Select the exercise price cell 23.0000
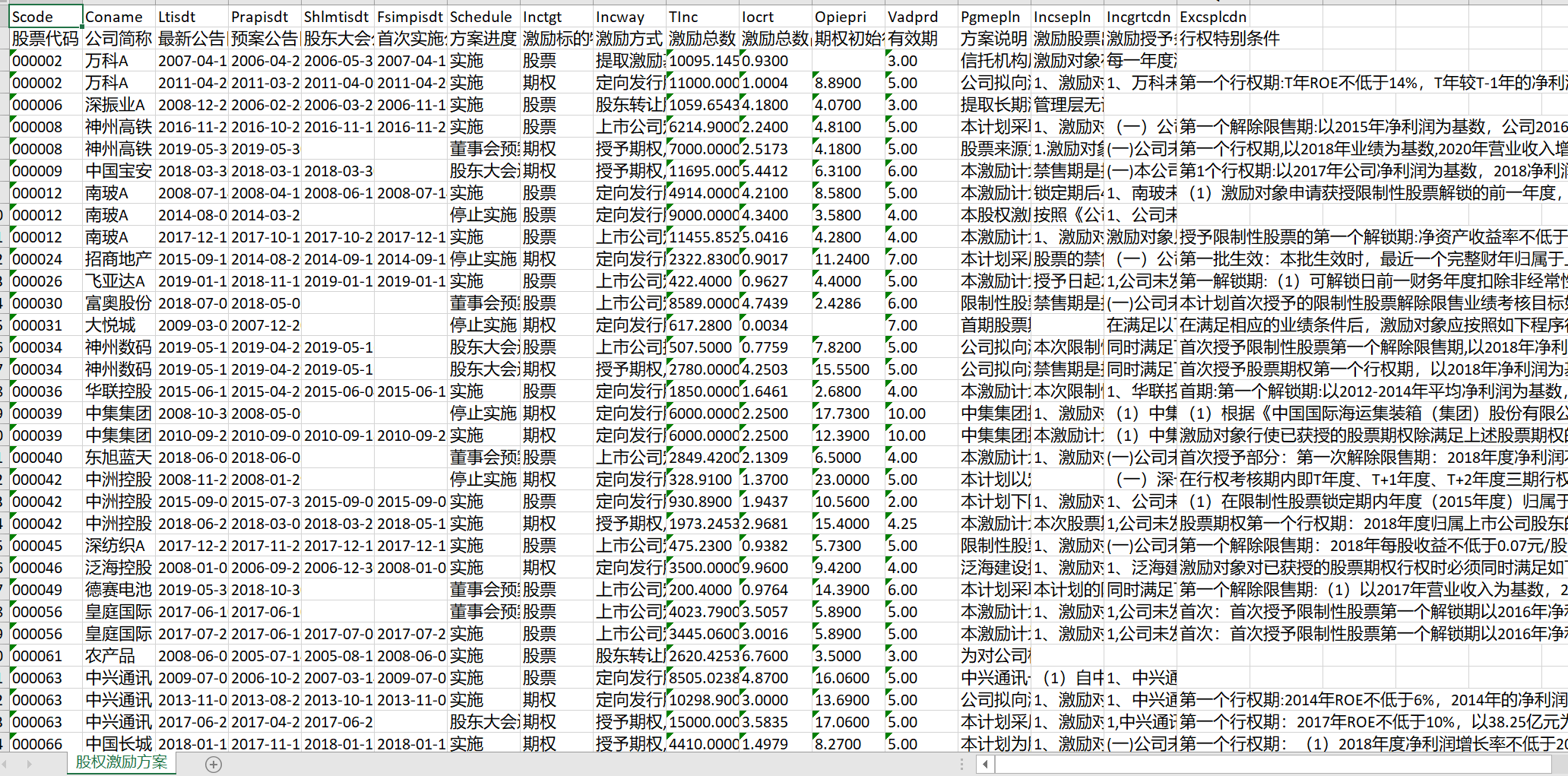1568x776 pixels. point(848,480)
